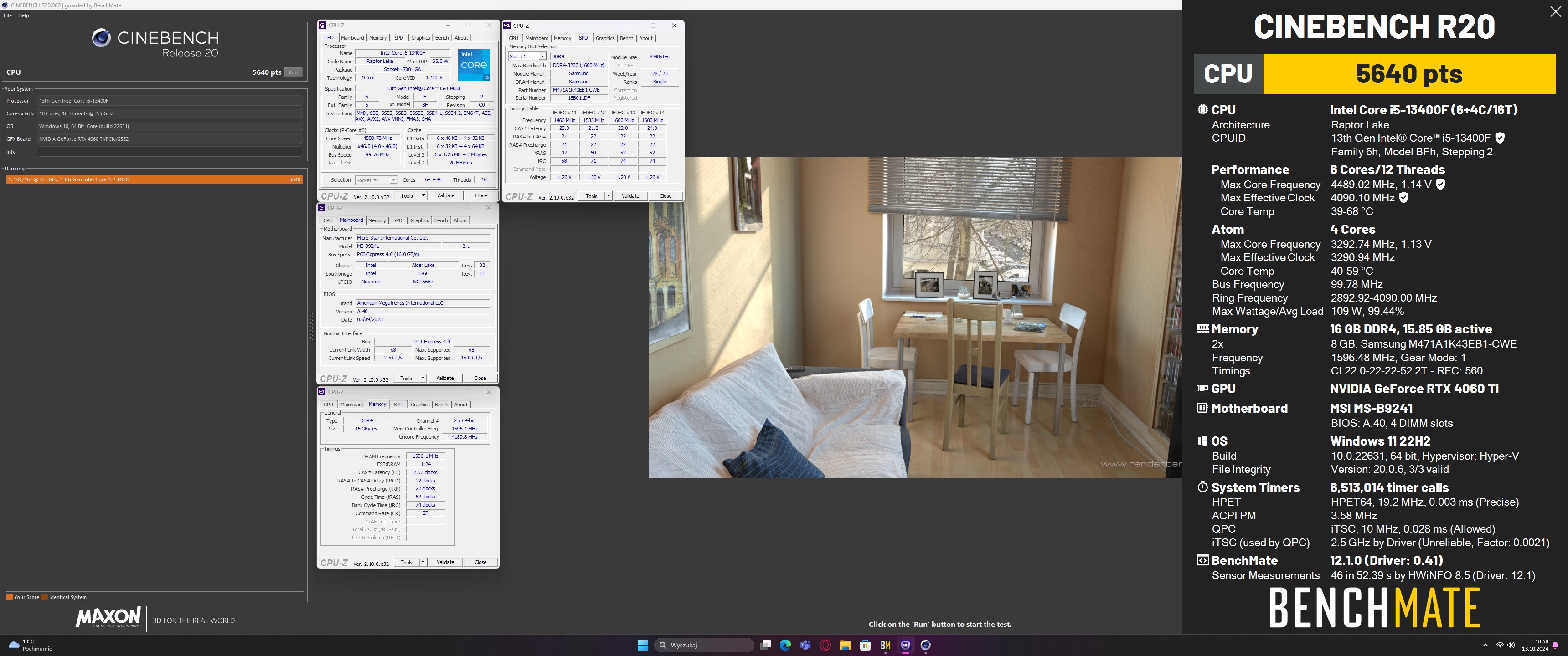Viewport: 1568px width, 656px height.
Task: Click Tools button in SPD CPU-Z window
Action: (591, 196)
